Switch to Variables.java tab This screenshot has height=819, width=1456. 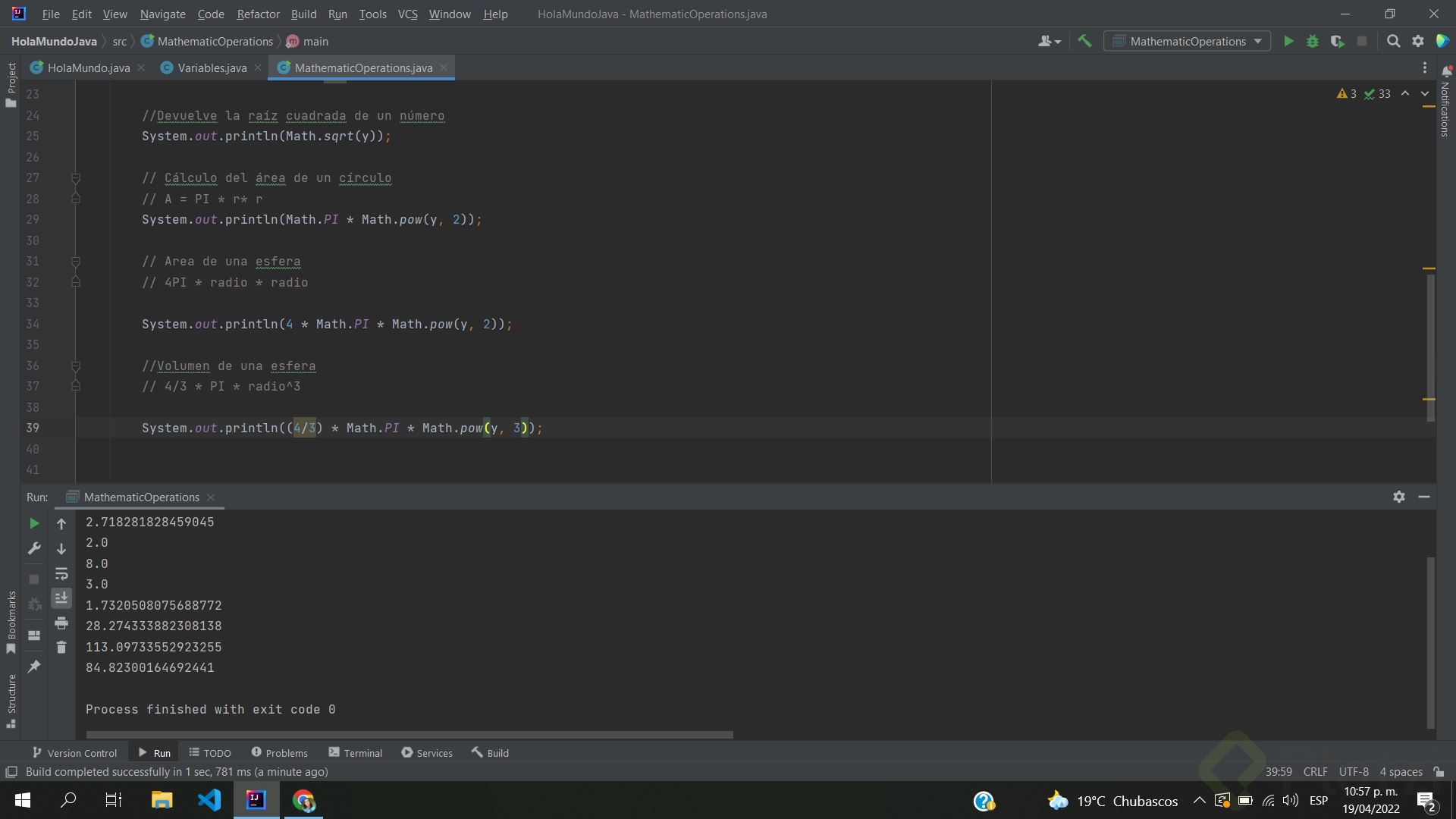coord(212,67)
